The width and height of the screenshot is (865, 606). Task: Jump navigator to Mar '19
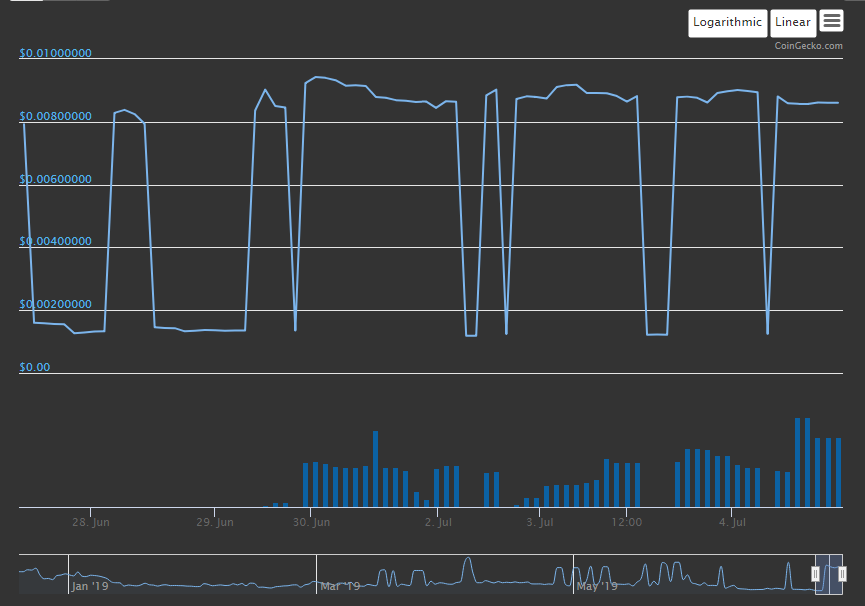click(340, 586)
